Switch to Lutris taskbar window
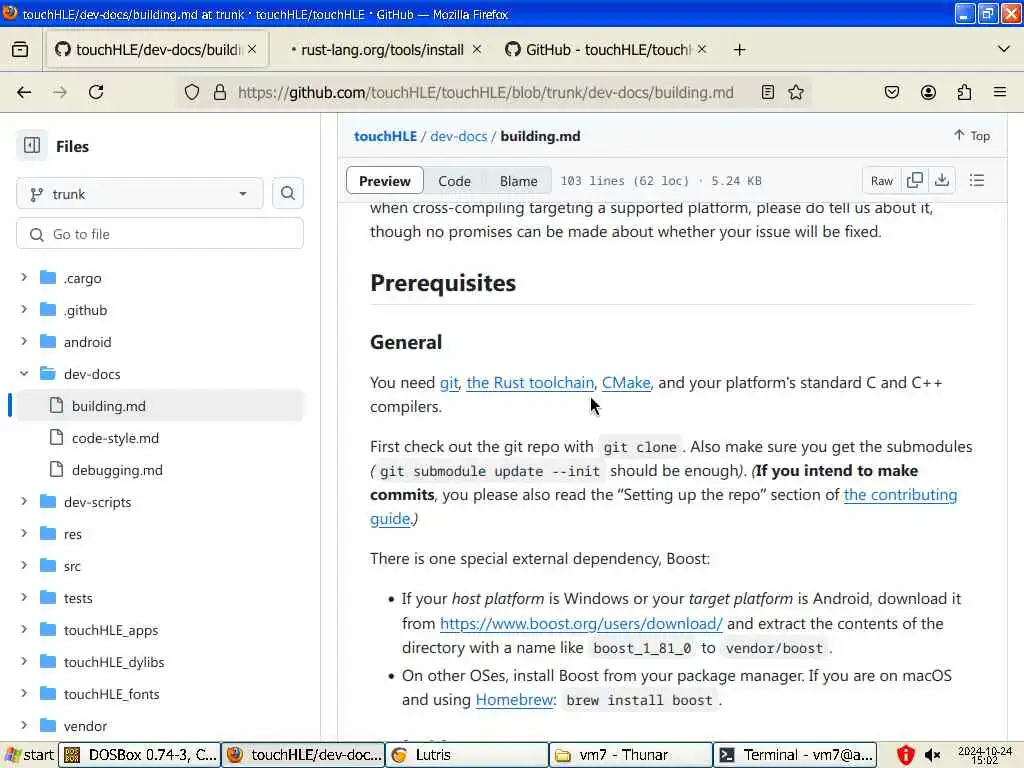This screenshot has height=768, width=1024. 466,755
